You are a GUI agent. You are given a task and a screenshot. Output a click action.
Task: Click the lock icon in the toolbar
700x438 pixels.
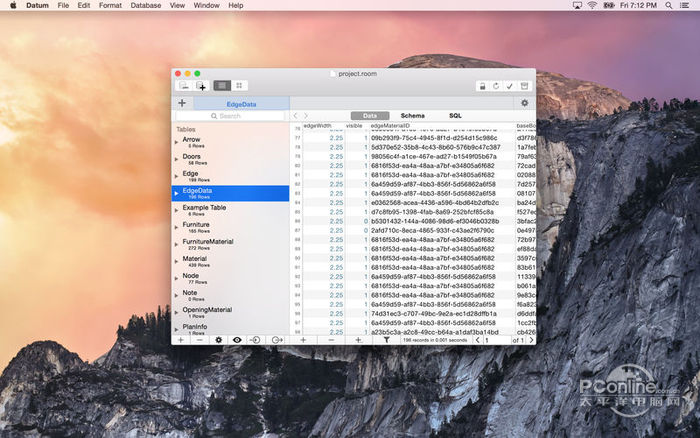[x=481, y=86]
